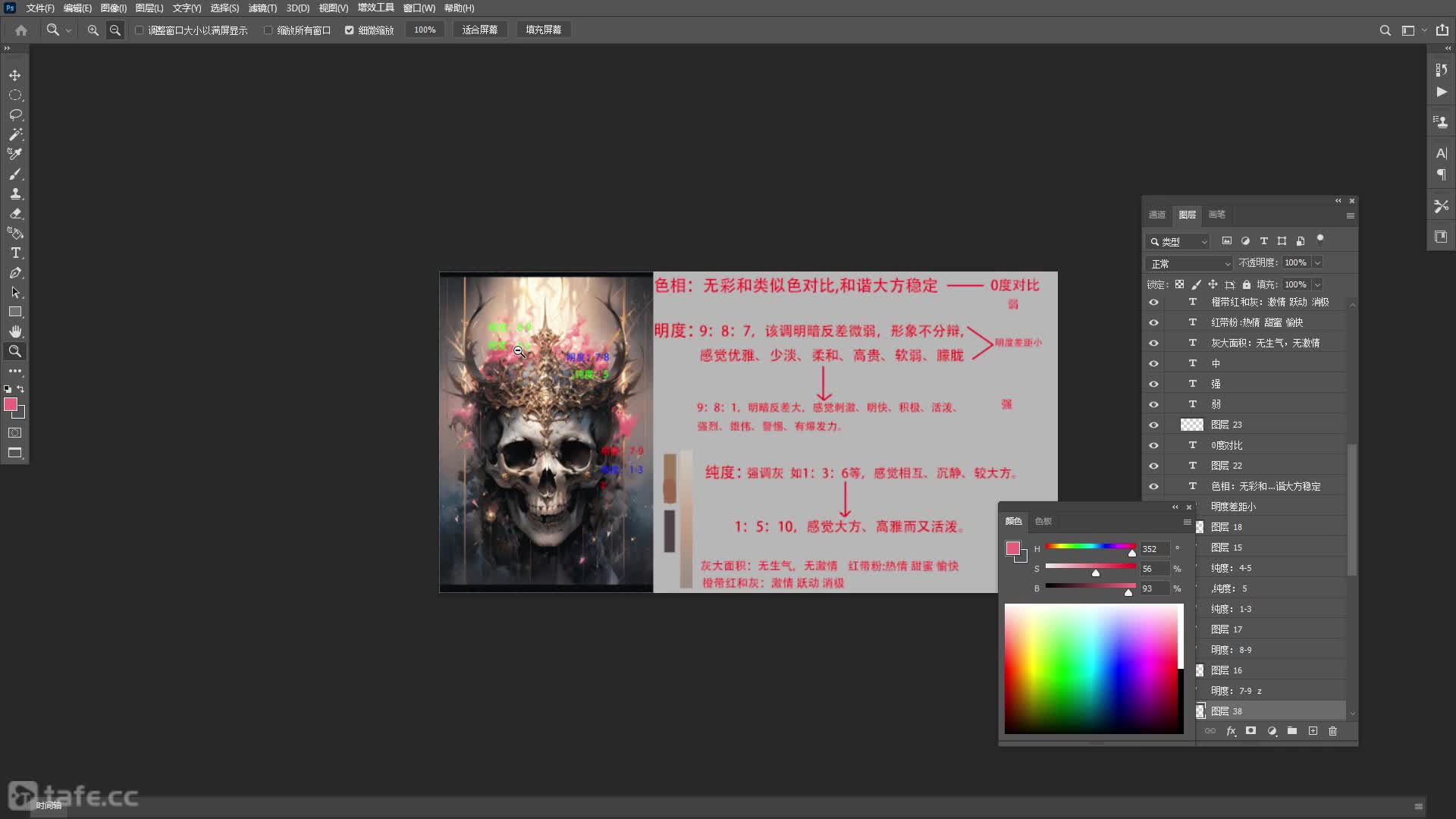
Task: Select the Pen tool
Action: coord(15,272)
